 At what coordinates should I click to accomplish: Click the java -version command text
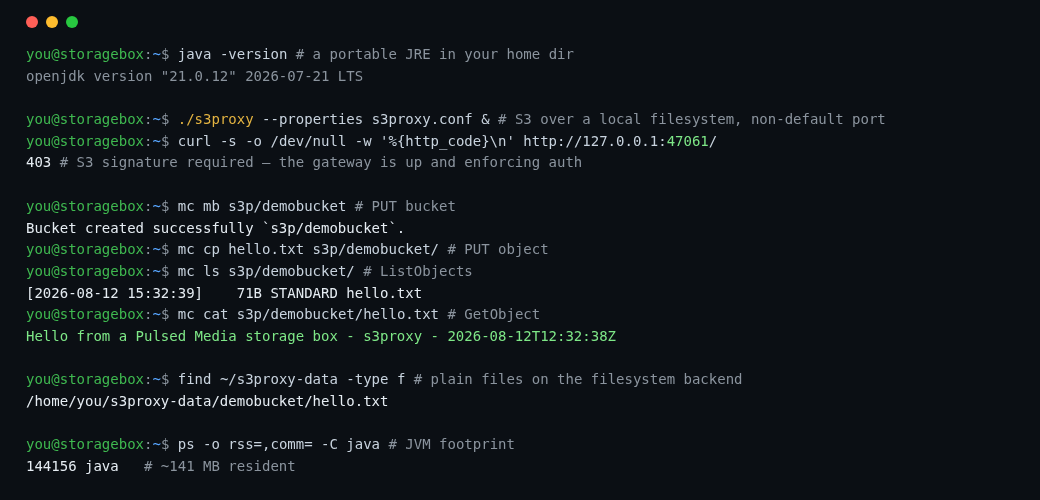click(232, 54)
